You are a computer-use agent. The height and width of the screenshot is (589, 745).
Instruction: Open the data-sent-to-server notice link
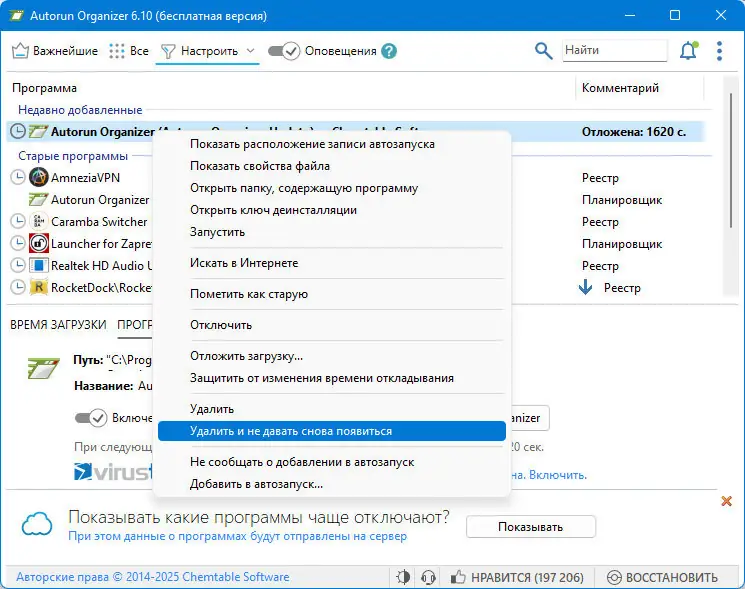click(238, 536)
